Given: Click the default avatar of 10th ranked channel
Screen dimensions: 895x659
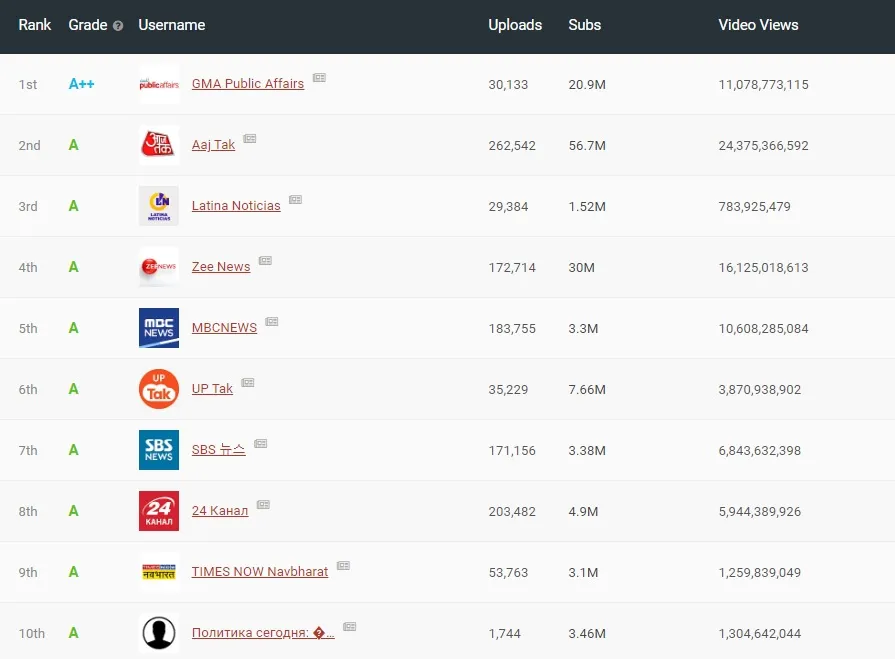Looking at the screenshot, I should tap(159, 633).
